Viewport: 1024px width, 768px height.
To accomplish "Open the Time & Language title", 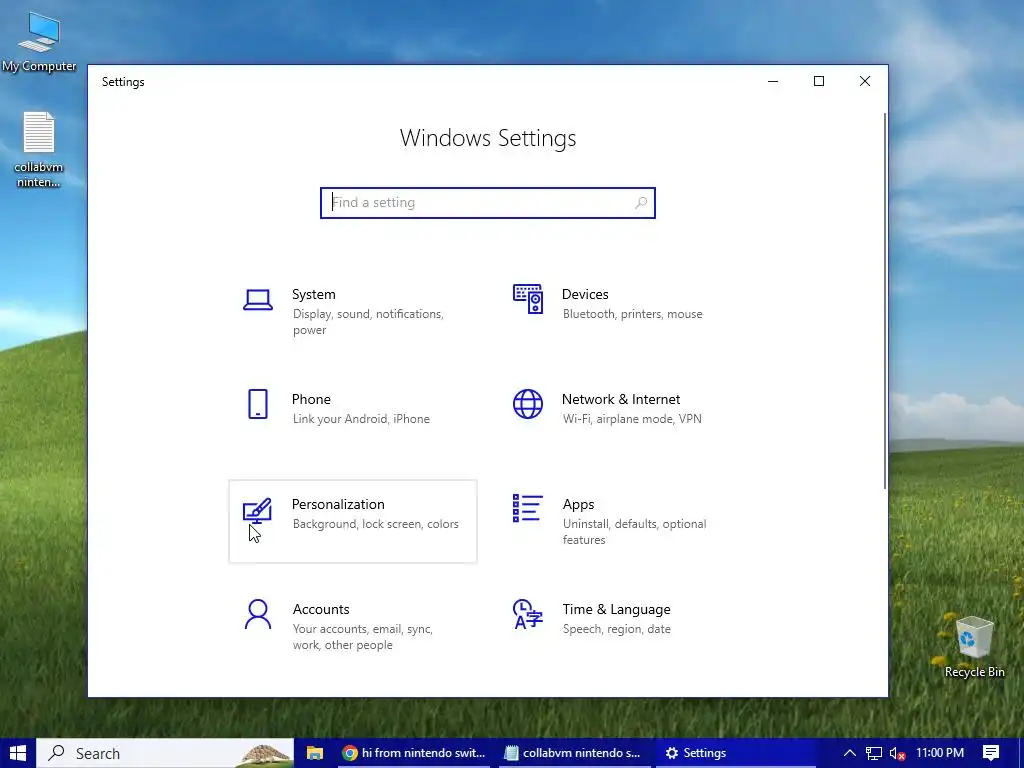I will coord(616,609).
